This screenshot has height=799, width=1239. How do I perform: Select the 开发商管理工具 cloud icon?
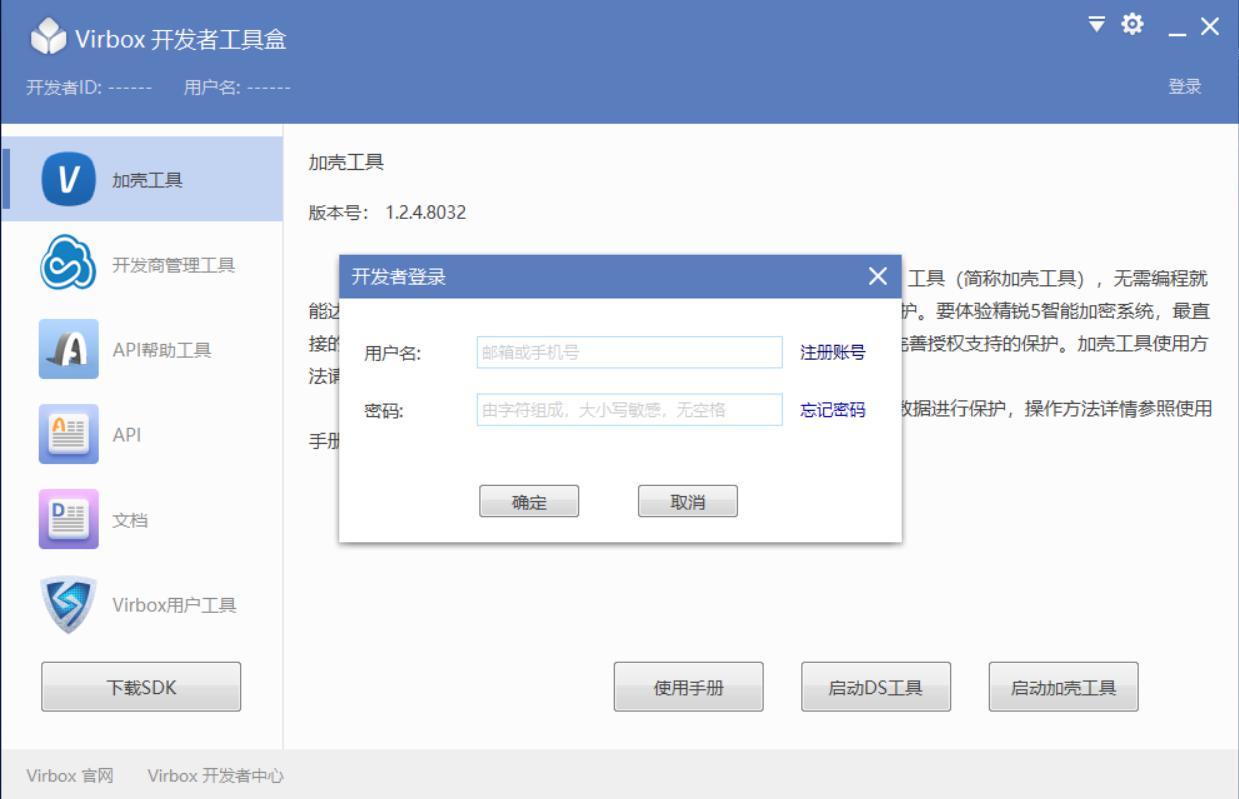tap(68, 264)
